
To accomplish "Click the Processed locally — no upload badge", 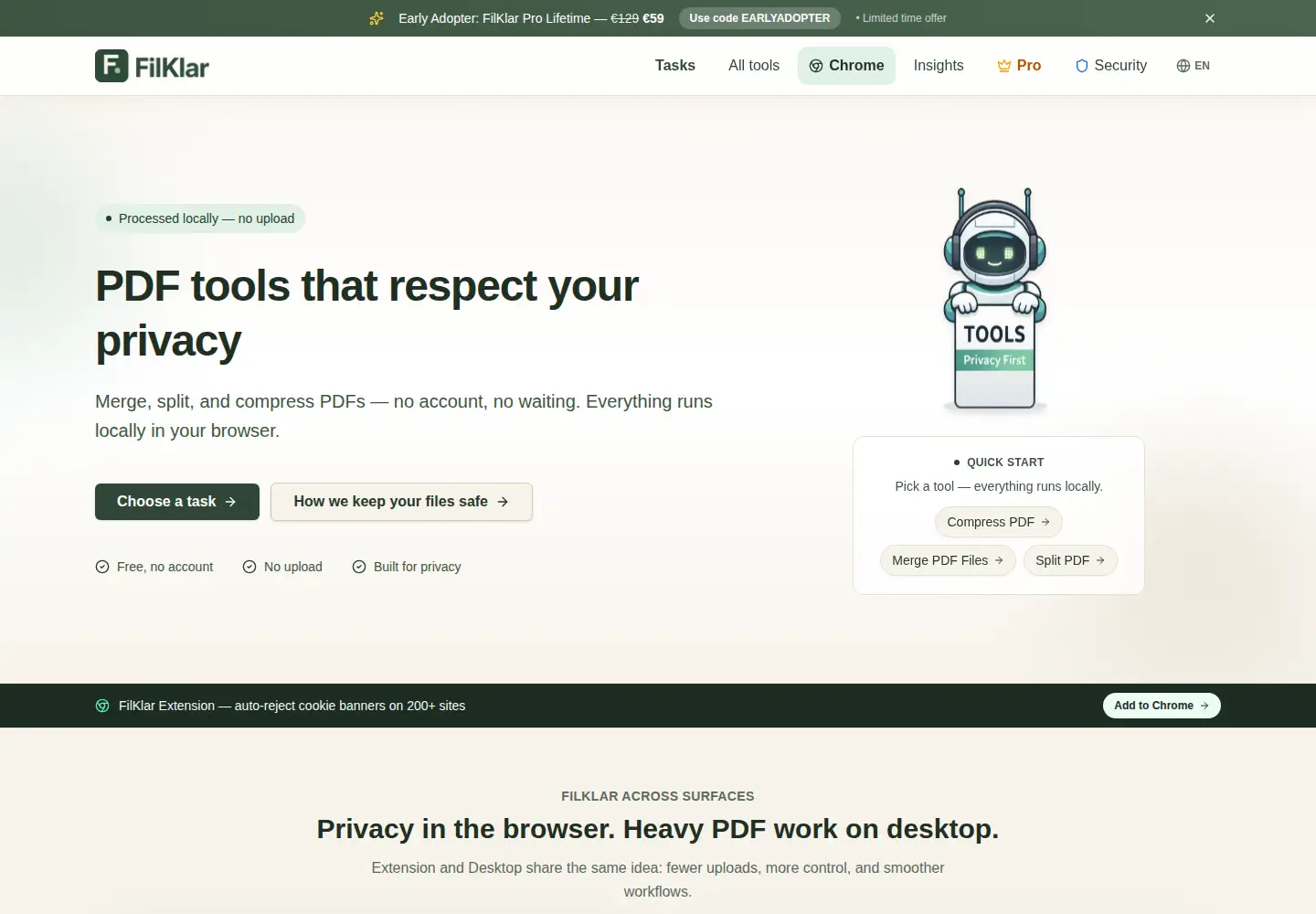I will point(200,218).
